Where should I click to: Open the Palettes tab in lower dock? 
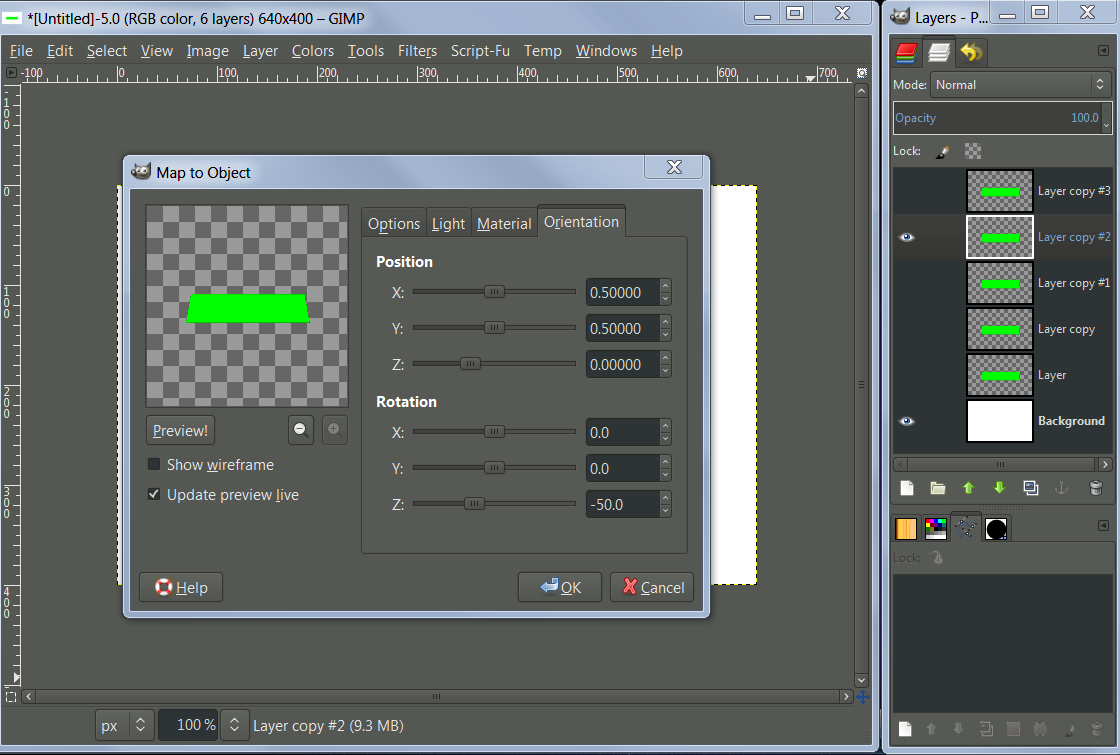tap(936, 529)
